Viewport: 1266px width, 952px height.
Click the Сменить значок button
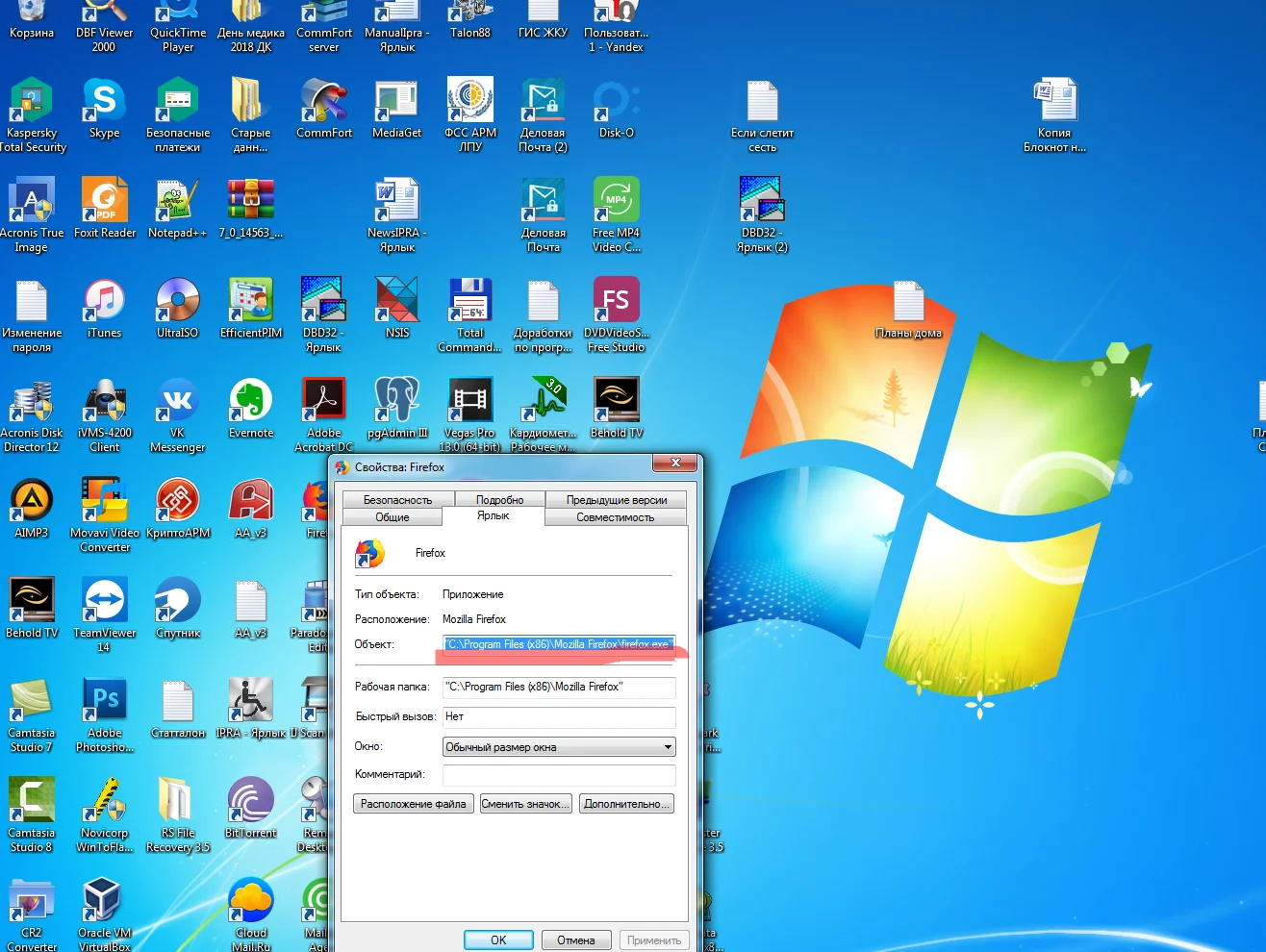click(525, 804)
